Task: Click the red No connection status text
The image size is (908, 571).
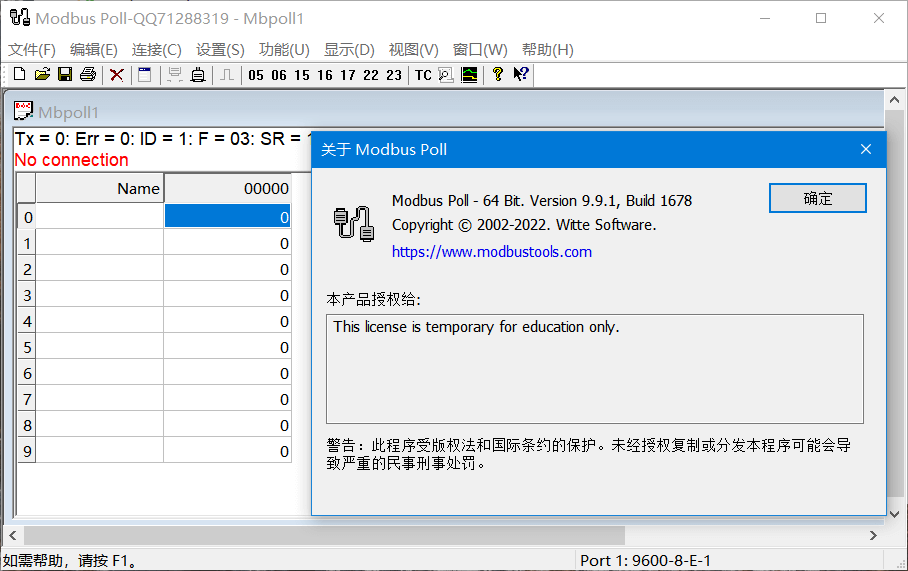Action: click(x=71, y=160)
